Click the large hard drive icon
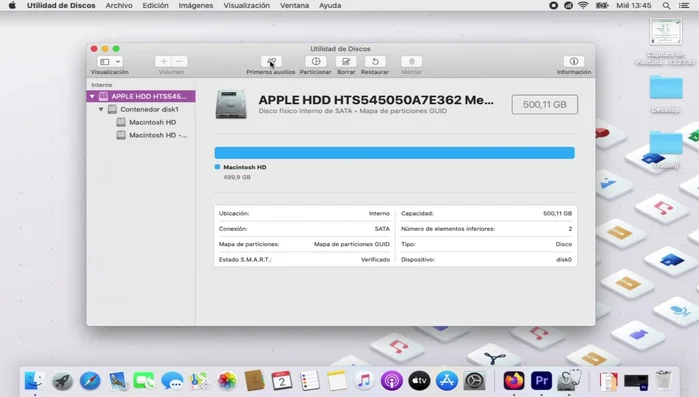Screen dimensions: 699x397 pyautogui.click(x=231, y=105)
